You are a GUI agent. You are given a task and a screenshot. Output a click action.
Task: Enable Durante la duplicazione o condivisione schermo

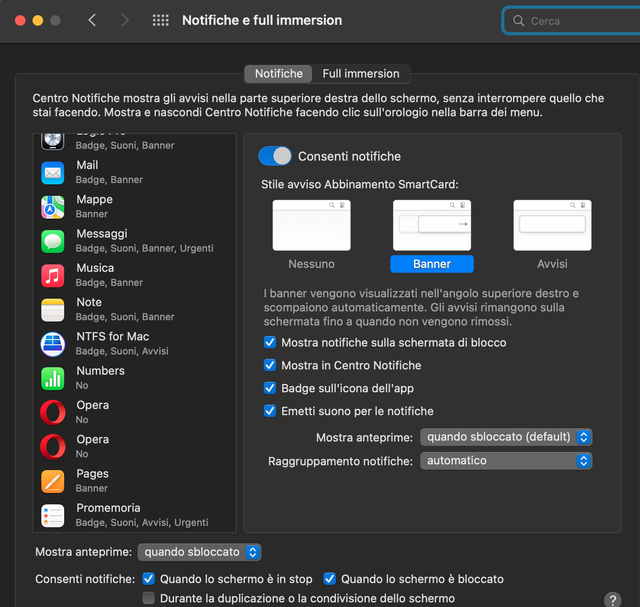coord(149,598)
